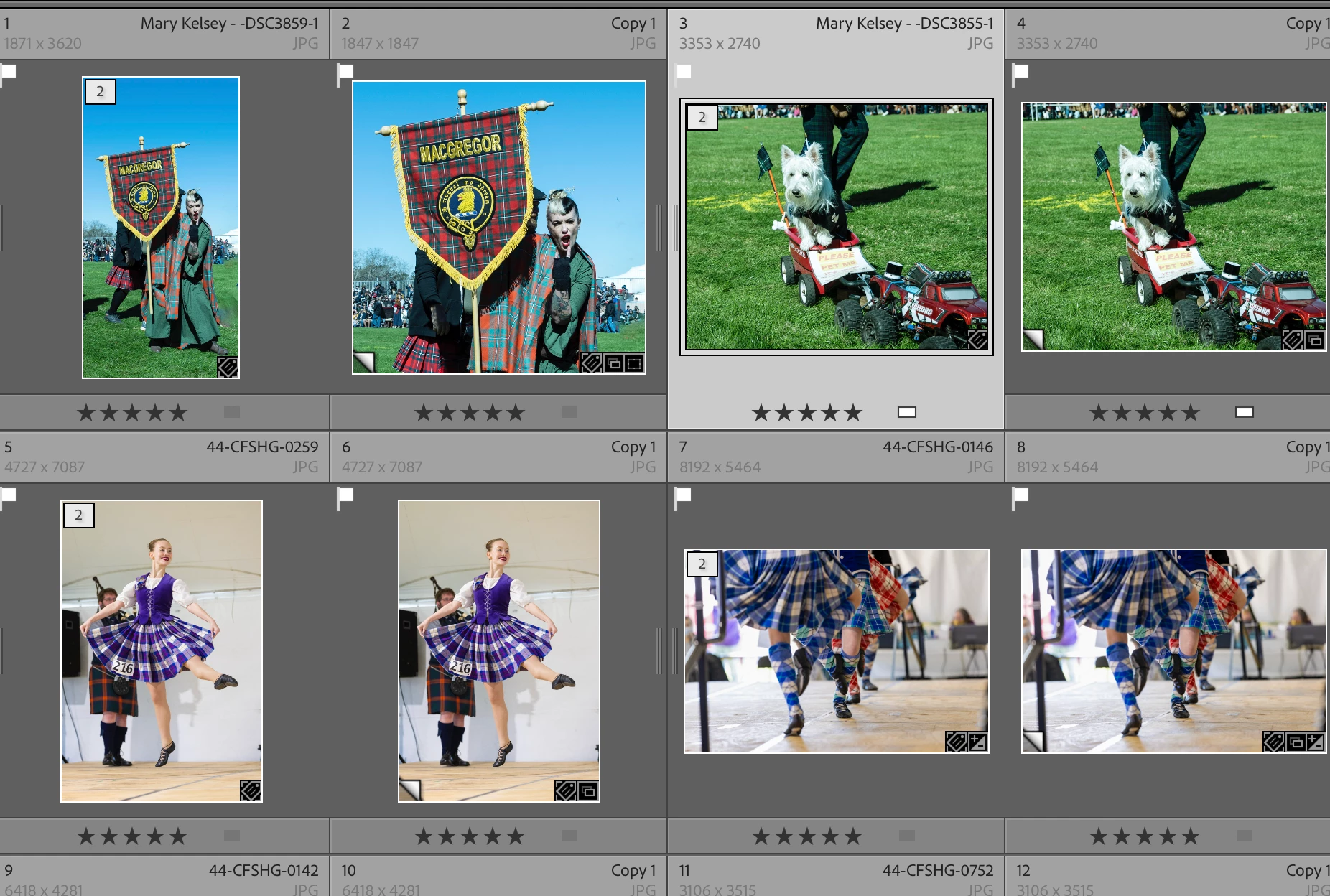Click the file name "Mary Kelsey - -DSC3855-1"
1330x896 pixels.
905,24
